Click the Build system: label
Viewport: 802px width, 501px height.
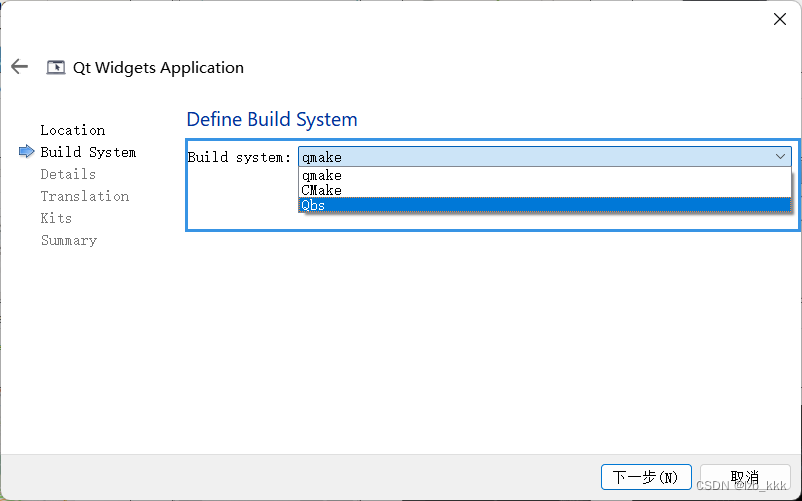coord(239,157)
